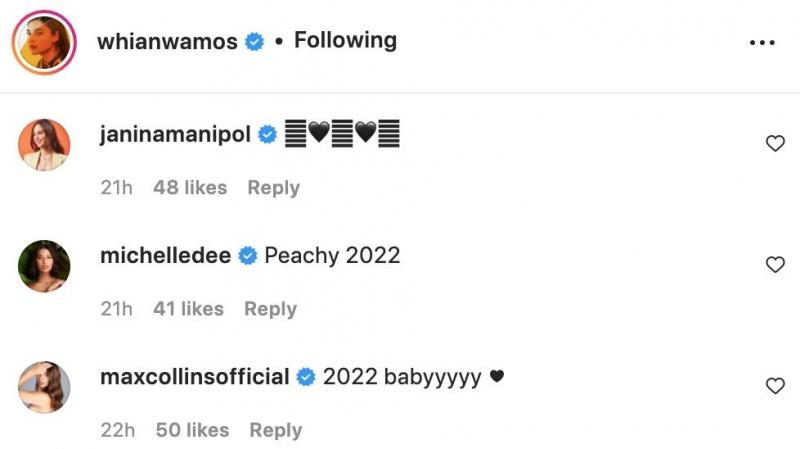Reply to maxcollinsofficial's comment

click(275, 430)
